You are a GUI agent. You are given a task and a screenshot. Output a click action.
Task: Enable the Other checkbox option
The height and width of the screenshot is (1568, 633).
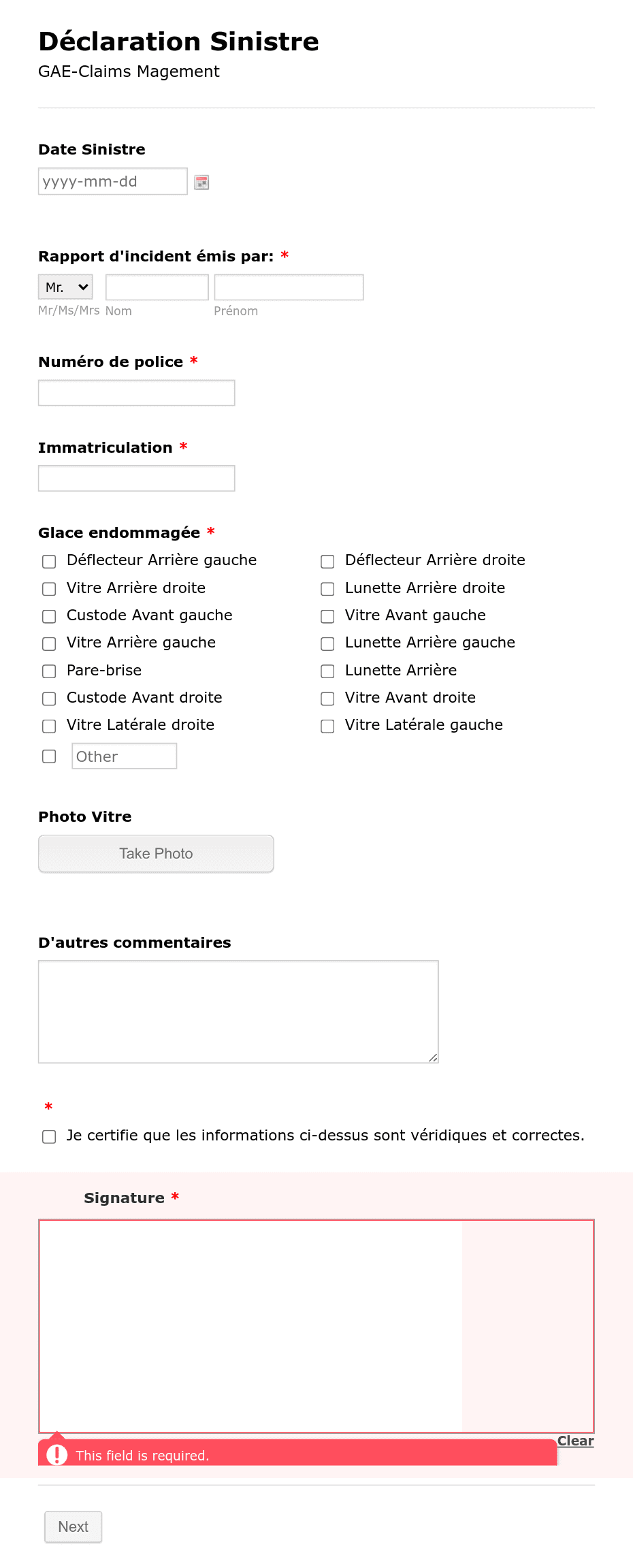(x=49, y=756)
